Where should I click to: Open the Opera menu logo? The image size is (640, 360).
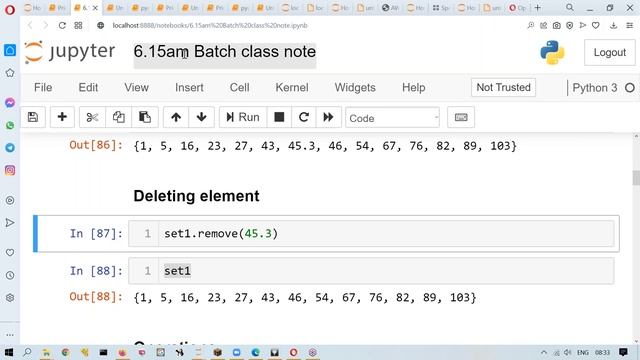[9, 9]
